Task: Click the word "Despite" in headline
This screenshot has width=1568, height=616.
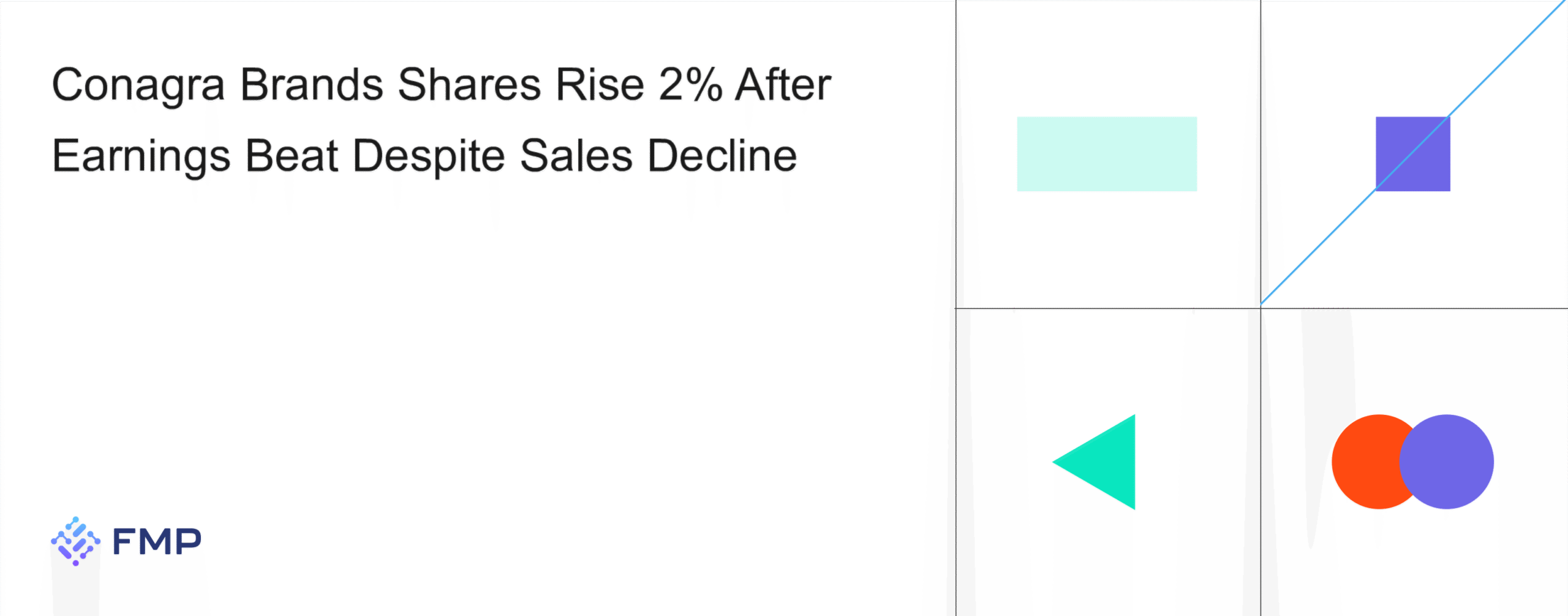Action: (429, 156)
